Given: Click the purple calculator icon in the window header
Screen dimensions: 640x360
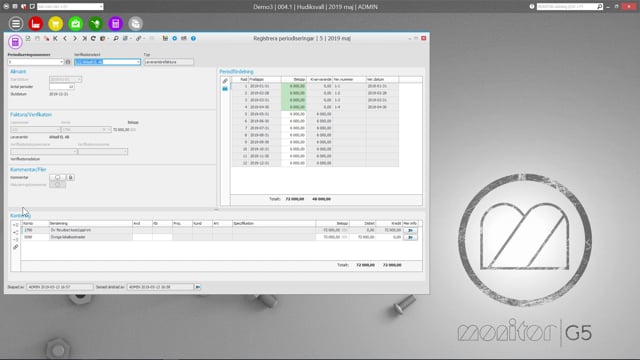Looking at the screenshot, I should [15, 42].
